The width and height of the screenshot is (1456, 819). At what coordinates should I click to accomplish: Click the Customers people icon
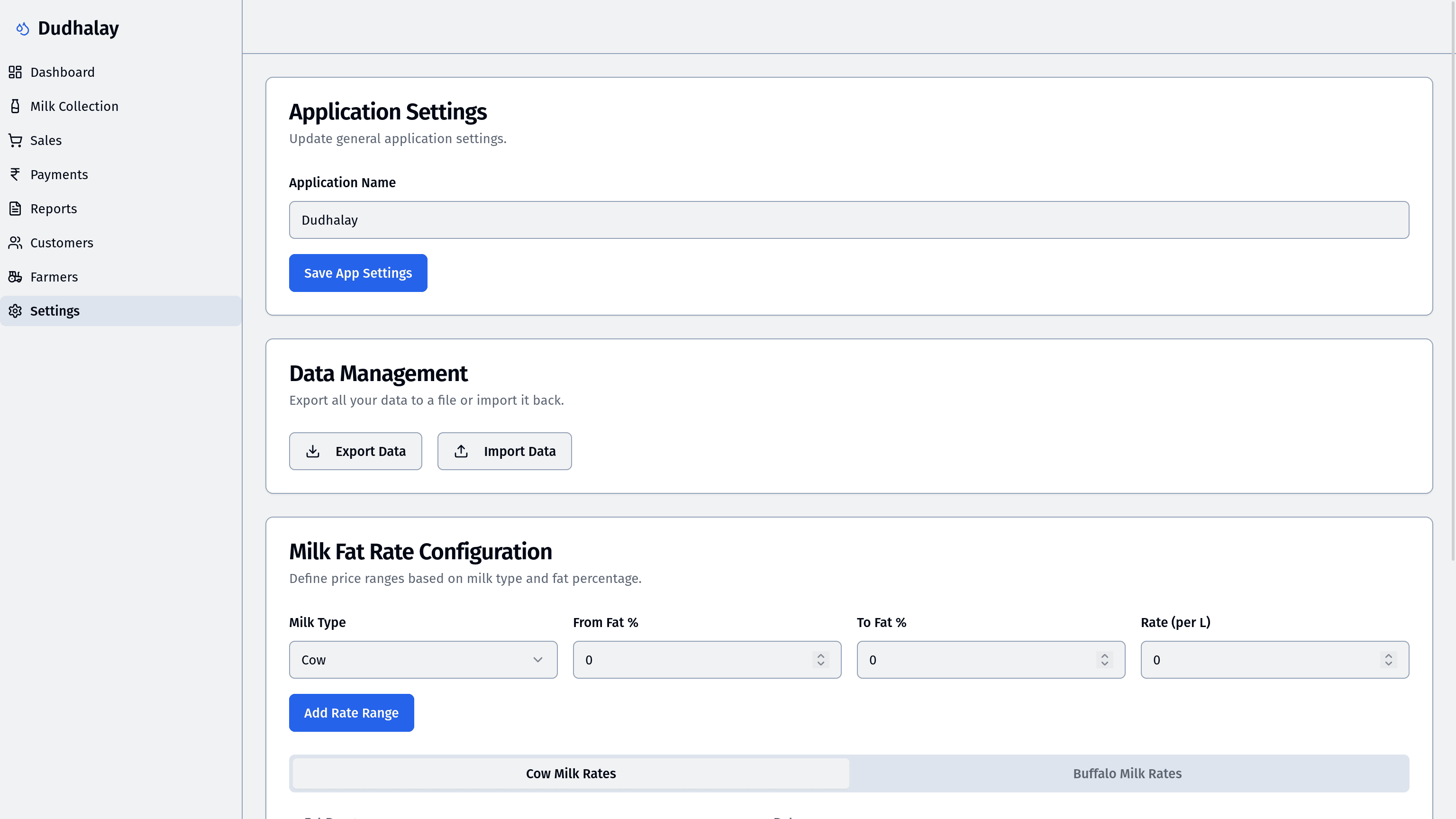[x=15, y=243]
